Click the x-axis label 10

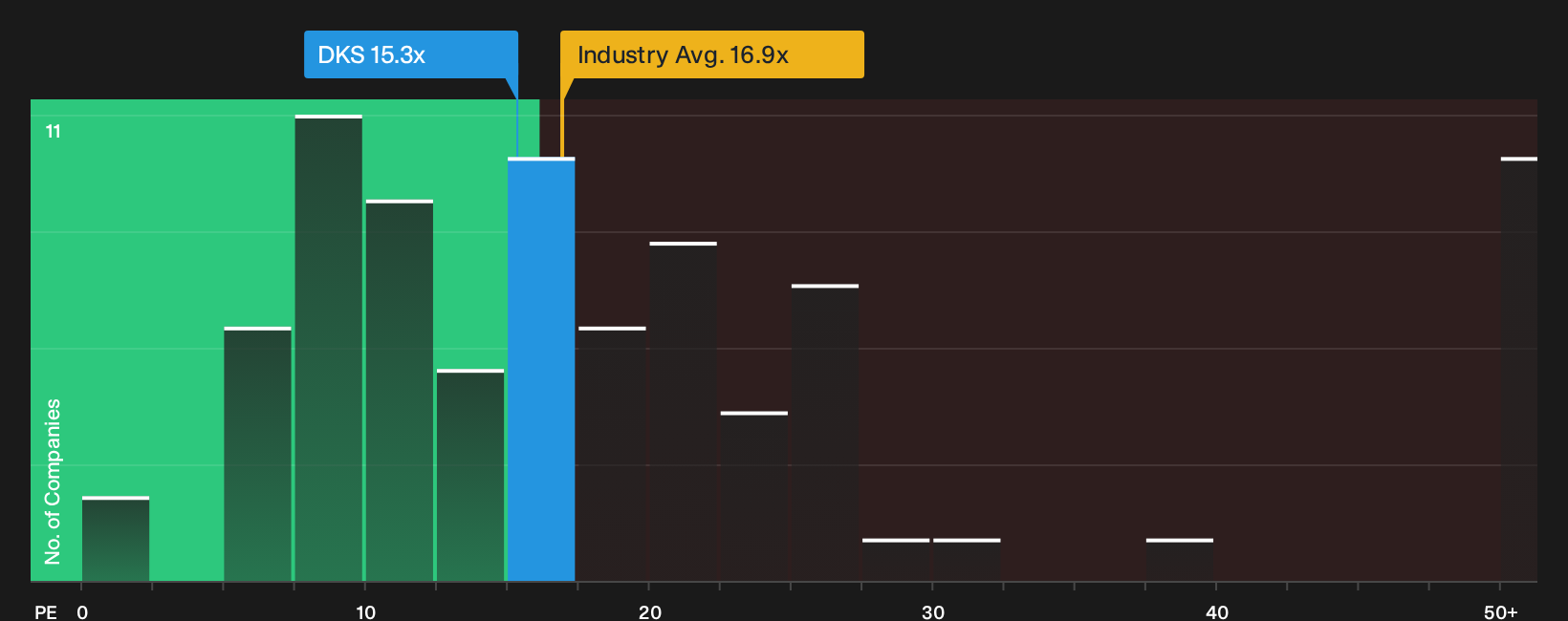(365, 611)
